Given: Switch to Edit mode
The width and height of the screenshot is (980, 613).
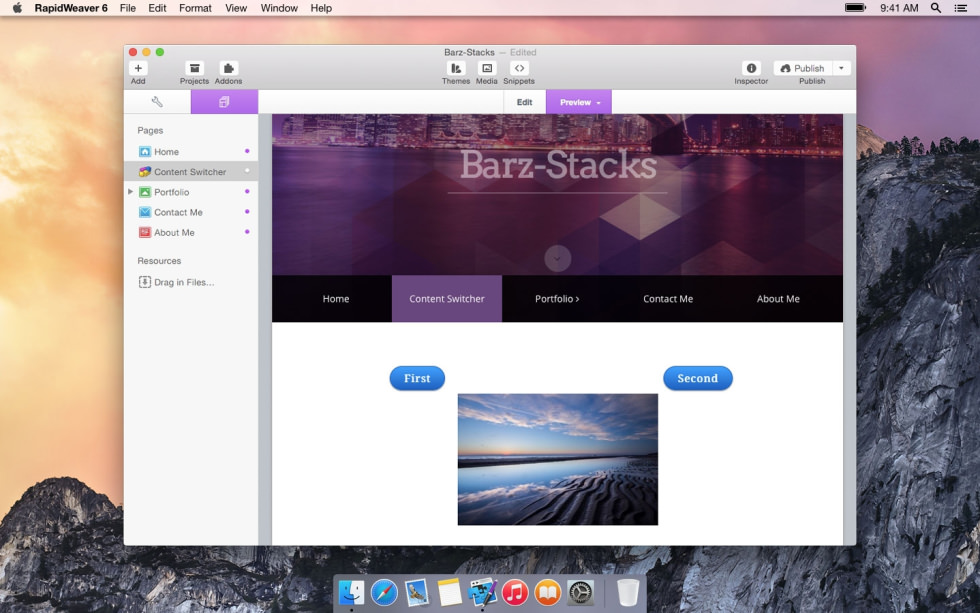Looking at the screenshot, I should tap(524, 102).
